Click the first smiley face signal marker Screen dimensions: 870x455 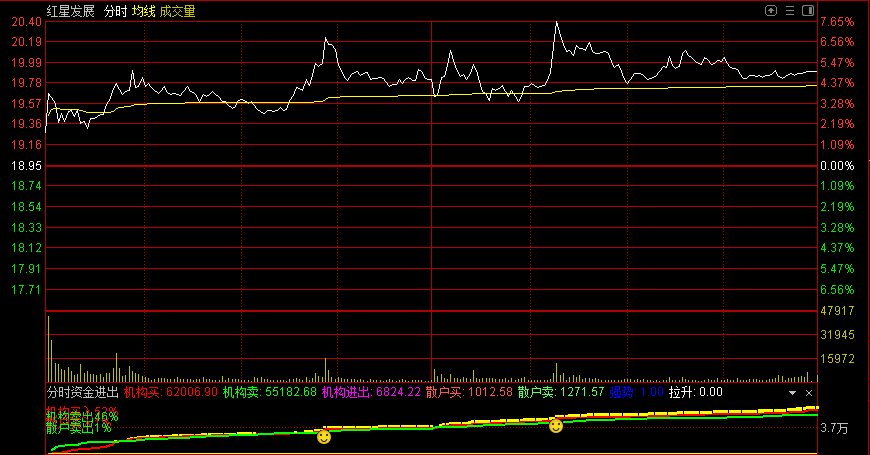pos(324,437)
